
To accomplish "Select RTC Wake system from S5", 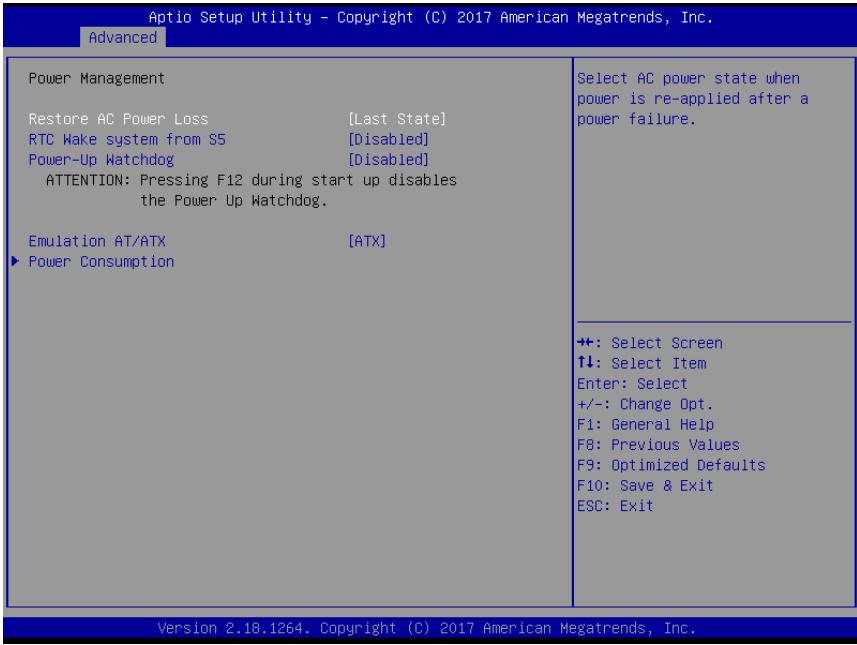I will (x=127, y=139).
